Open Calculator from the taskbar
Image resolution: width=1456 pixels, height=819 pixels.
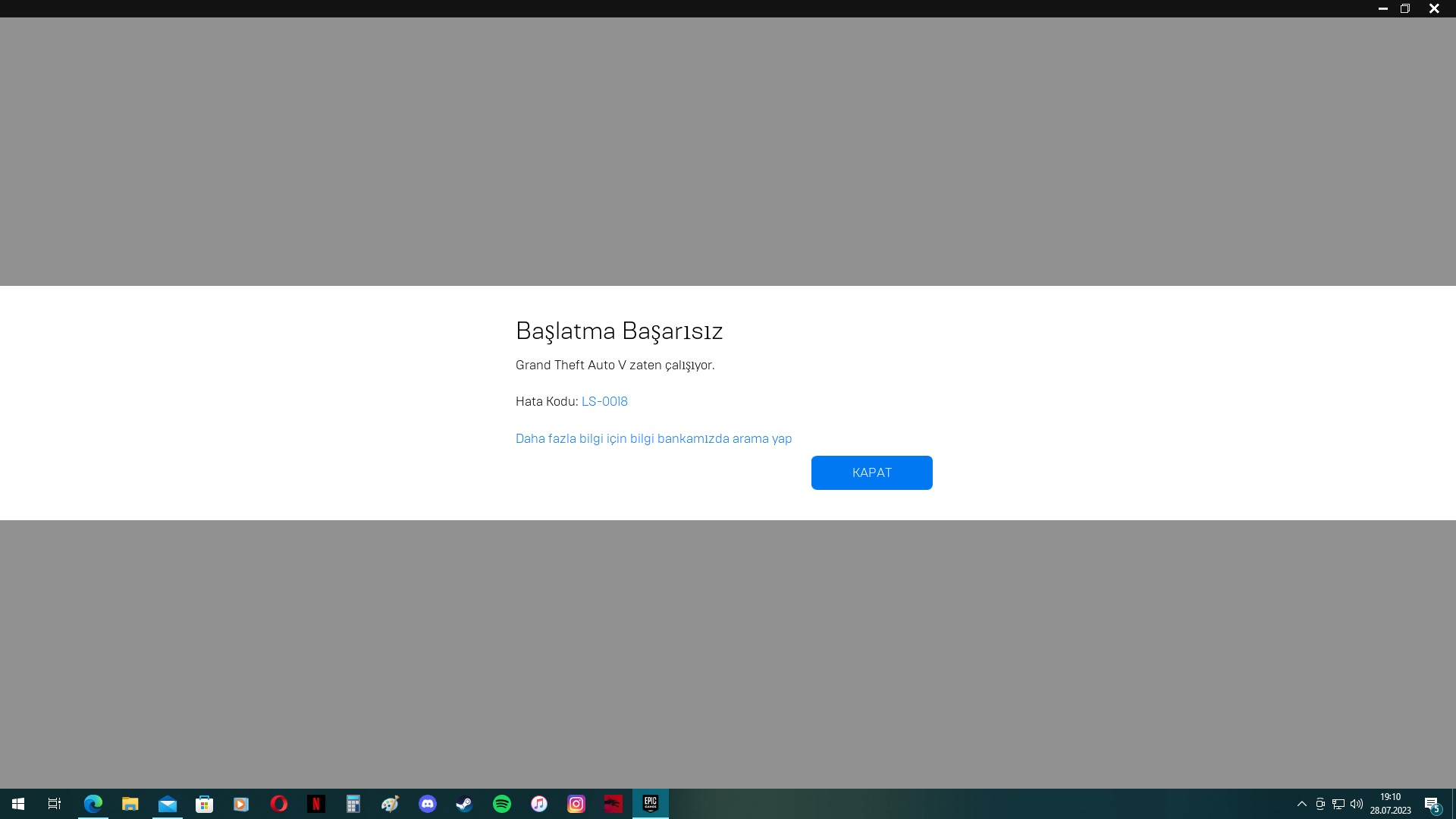[353, 804]
